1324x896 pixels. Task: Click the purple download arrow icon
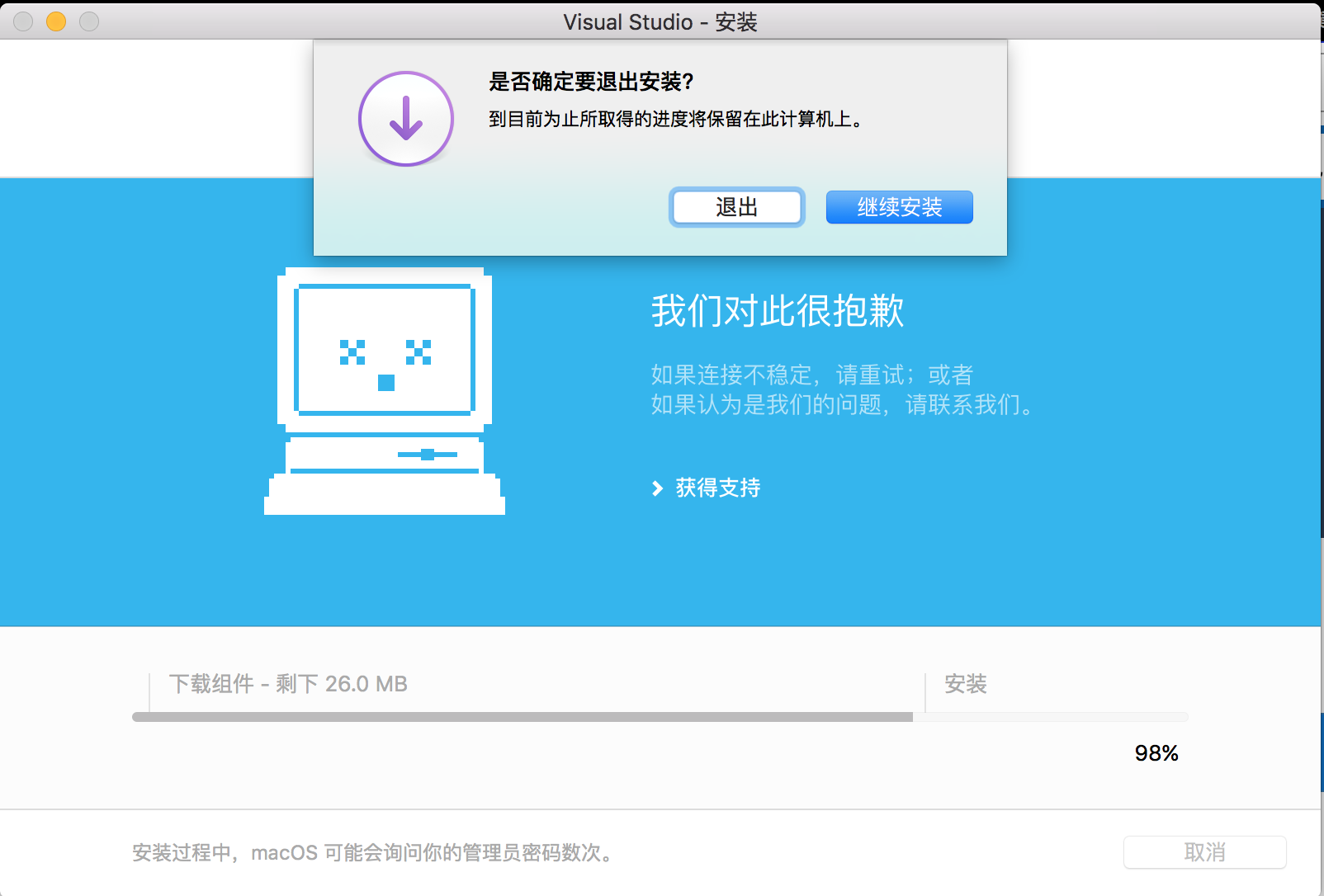click(406, 119)
